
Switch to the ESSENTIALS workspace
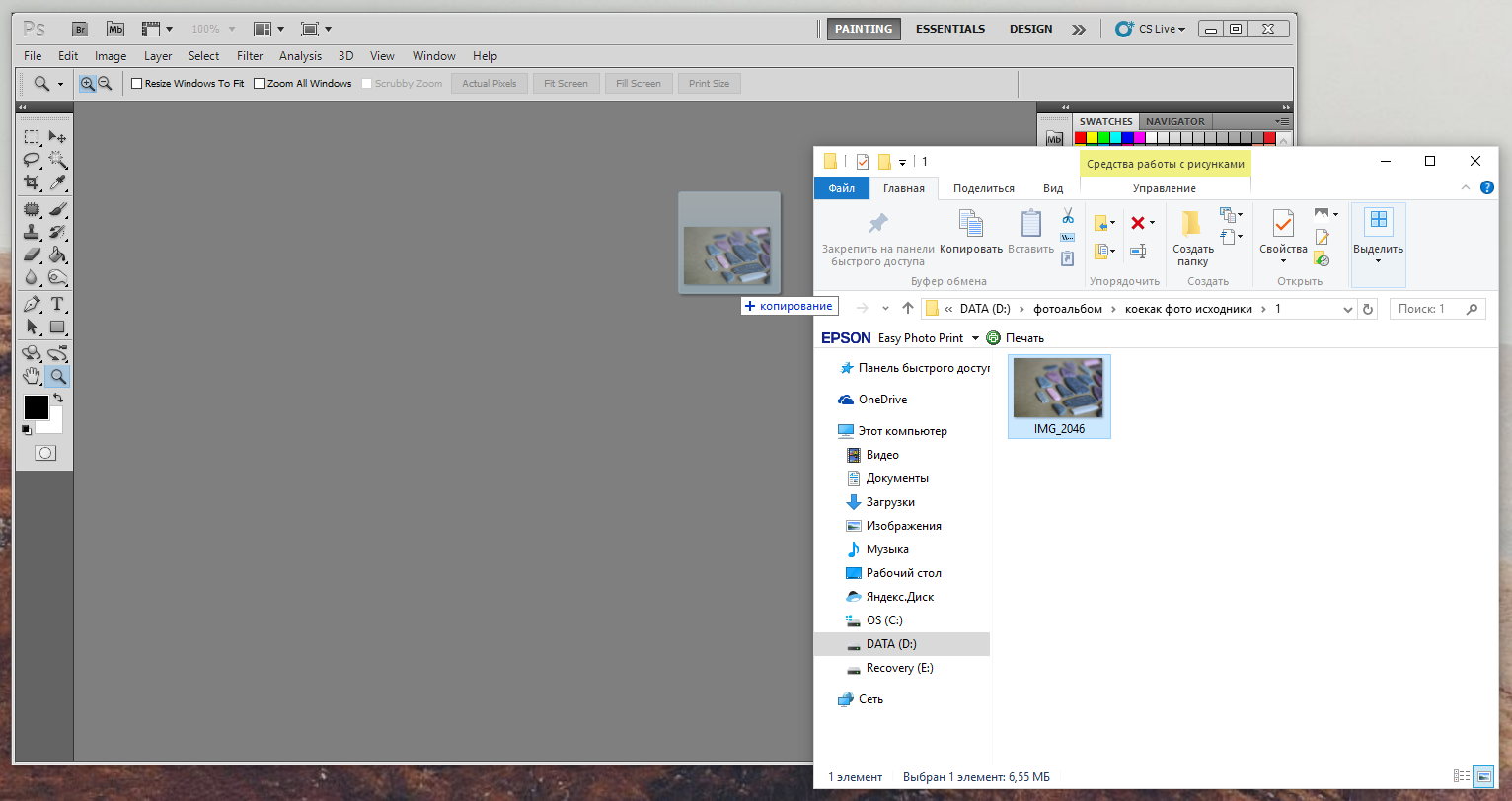point(950,29)
